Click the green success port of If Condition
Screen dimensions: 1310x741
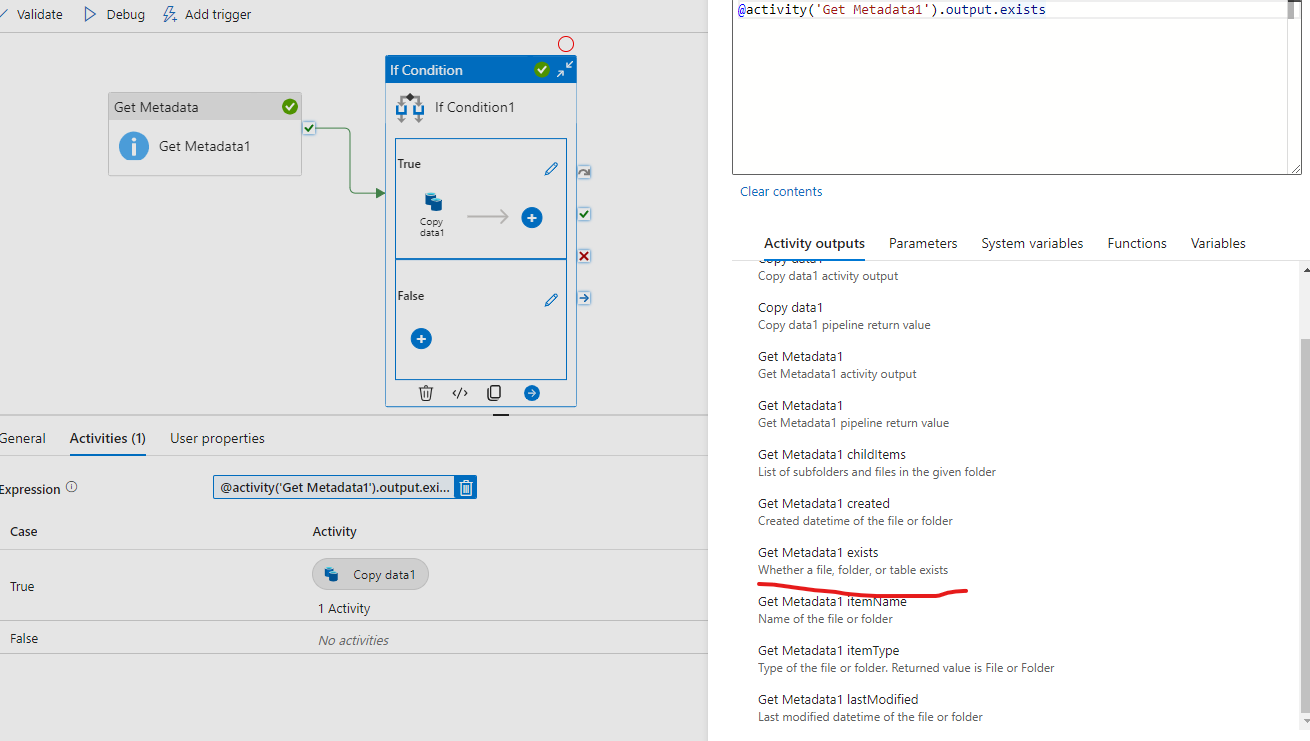tap(583, 213)
